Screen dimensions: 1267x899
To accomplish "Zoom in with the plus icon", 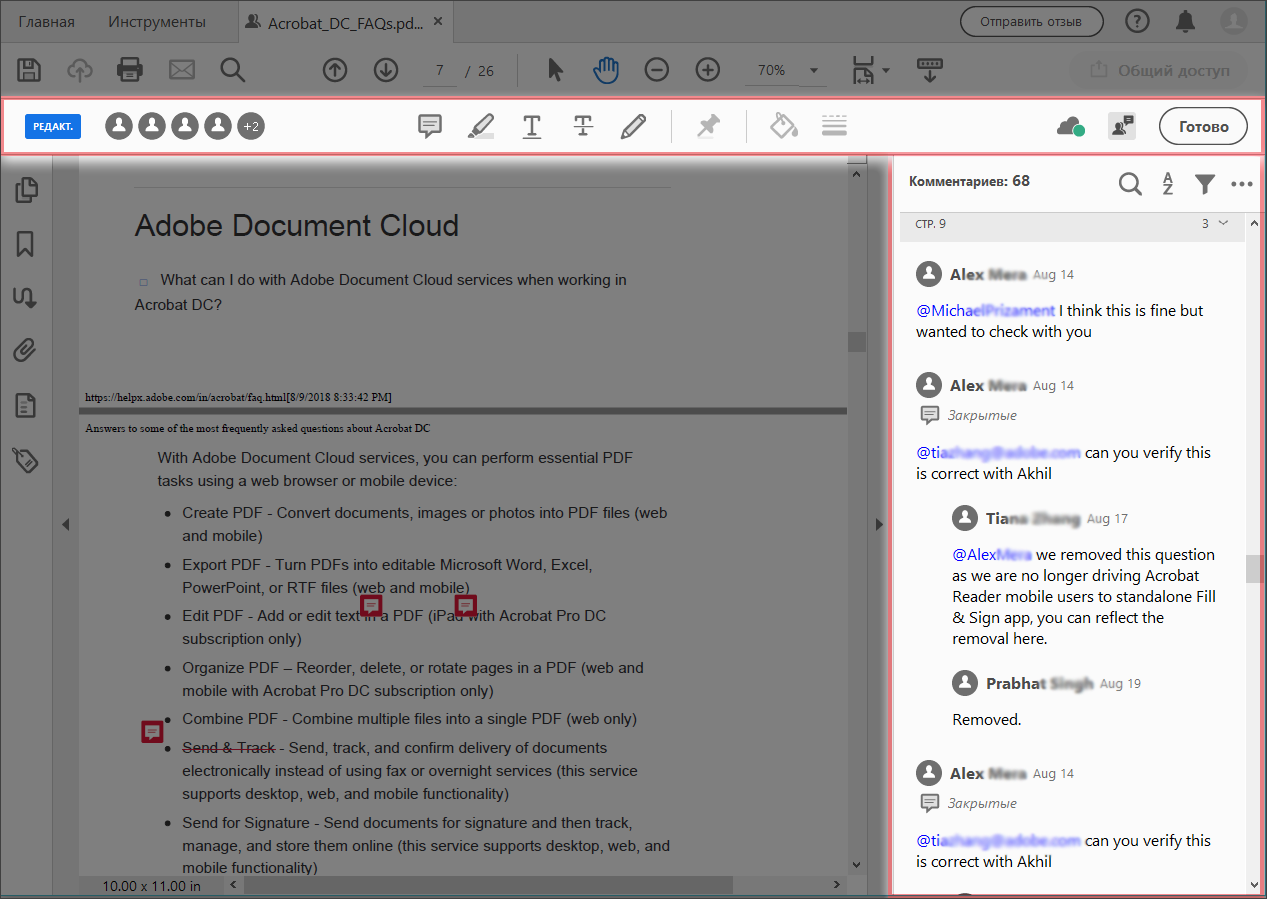I will (x=707, y=70).
